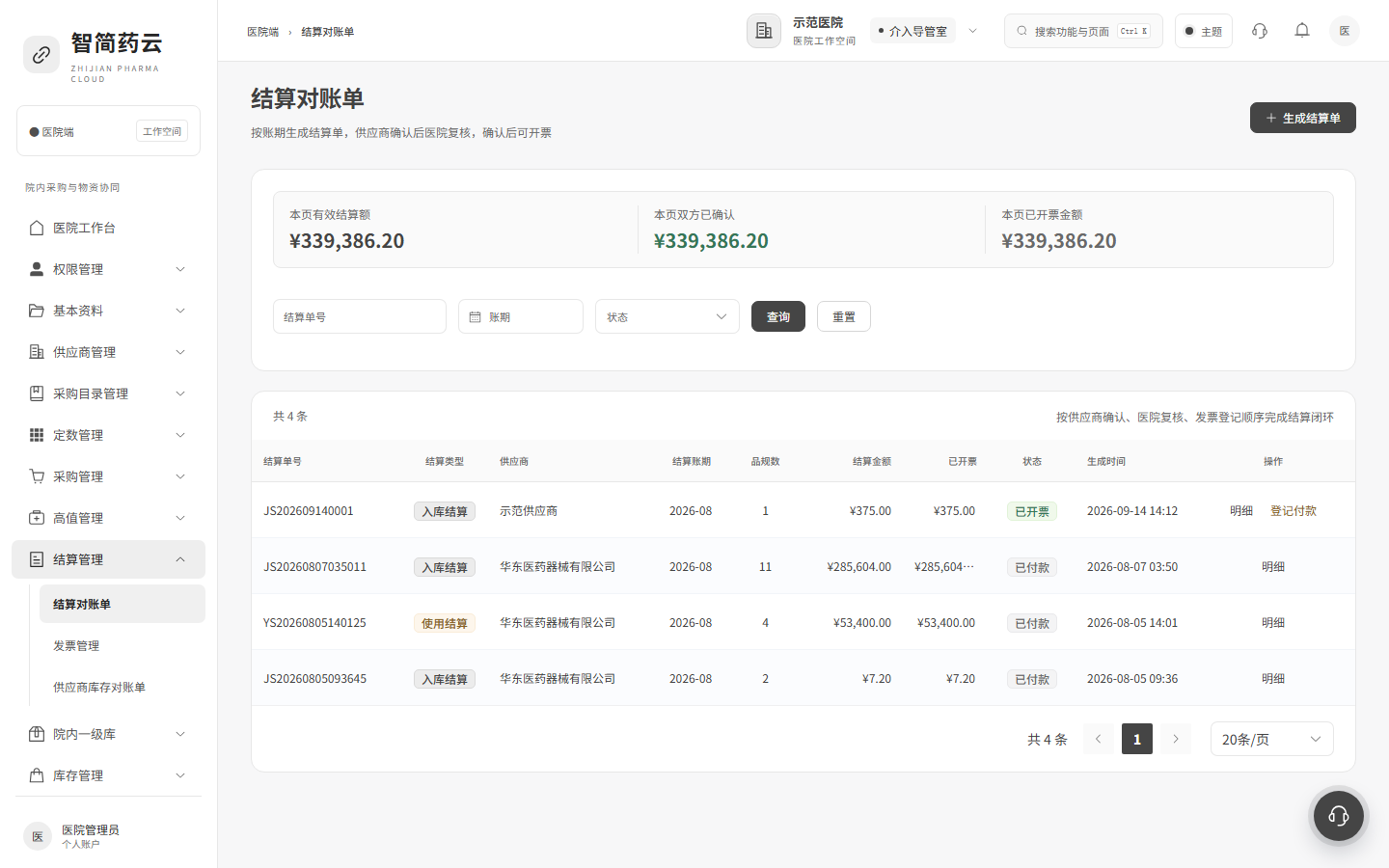Image resolution: width=1389 pixels, height=868 pixels.
Task: Open workspace dropdown chevron beside 介入导管室
Action: [x=973, y=31]
